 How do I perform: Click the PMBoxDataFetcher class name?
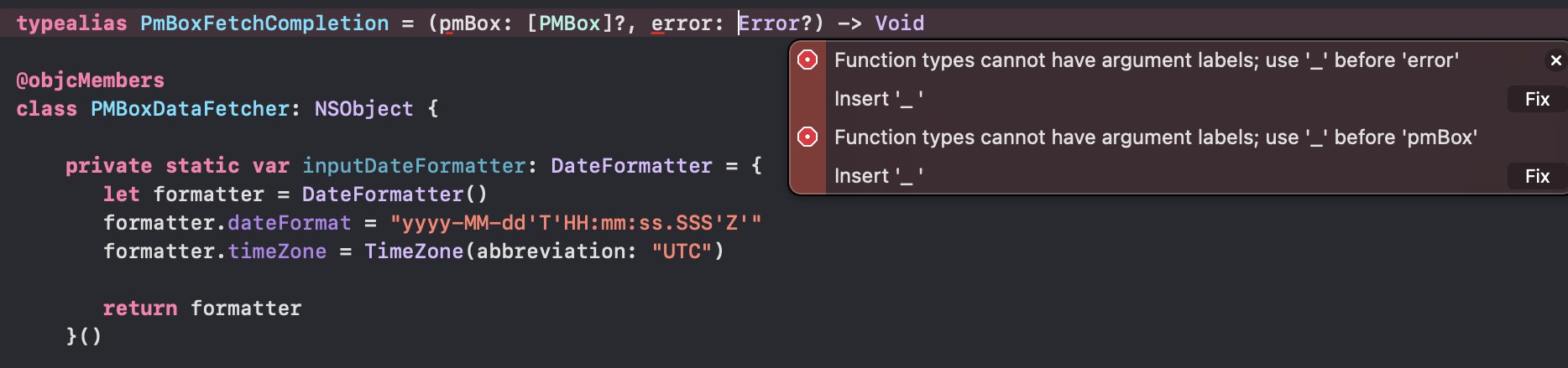[190, 109]
